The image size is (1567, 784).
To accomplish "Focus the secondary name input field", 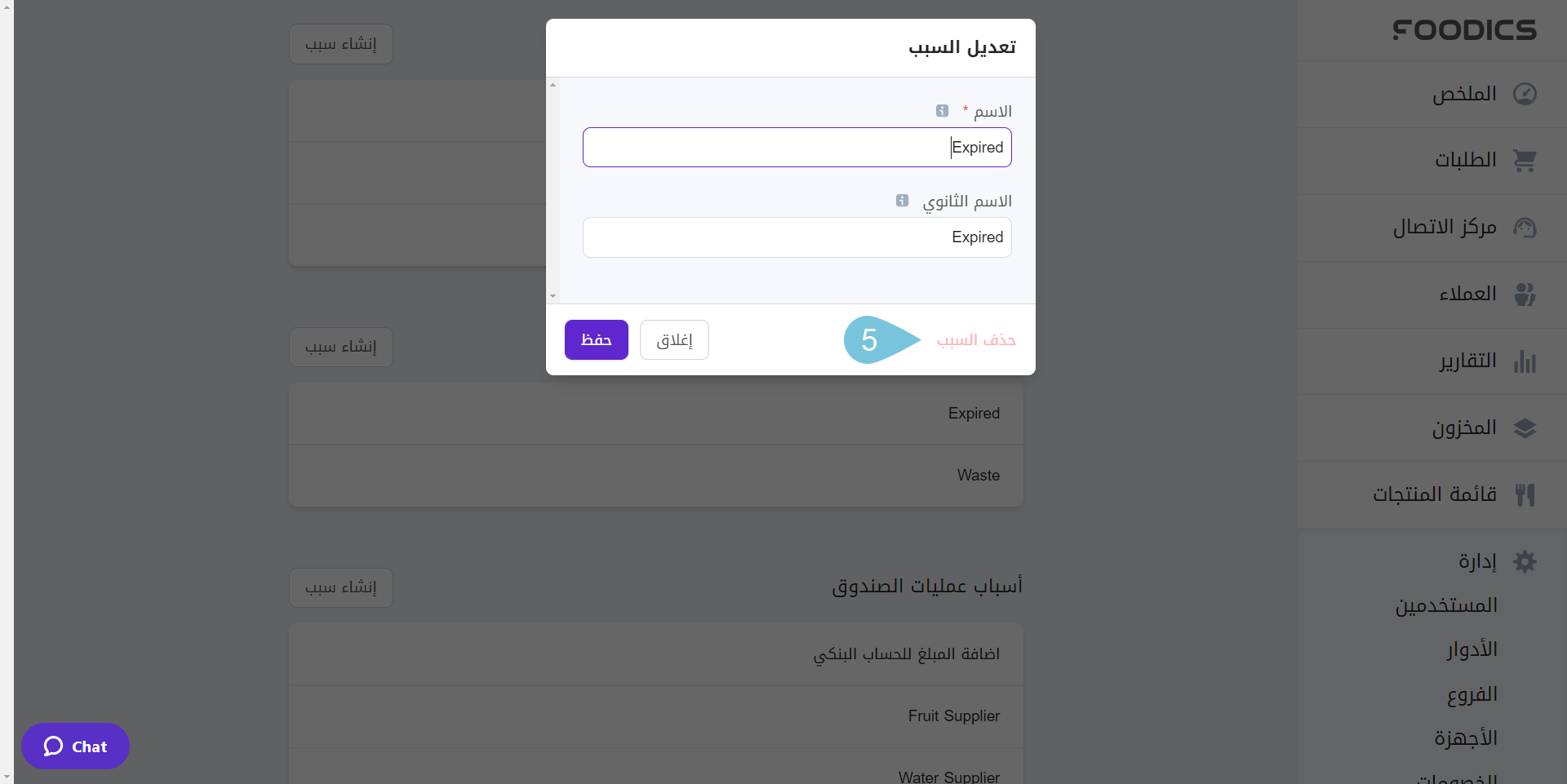I will (x=797, y=237).
